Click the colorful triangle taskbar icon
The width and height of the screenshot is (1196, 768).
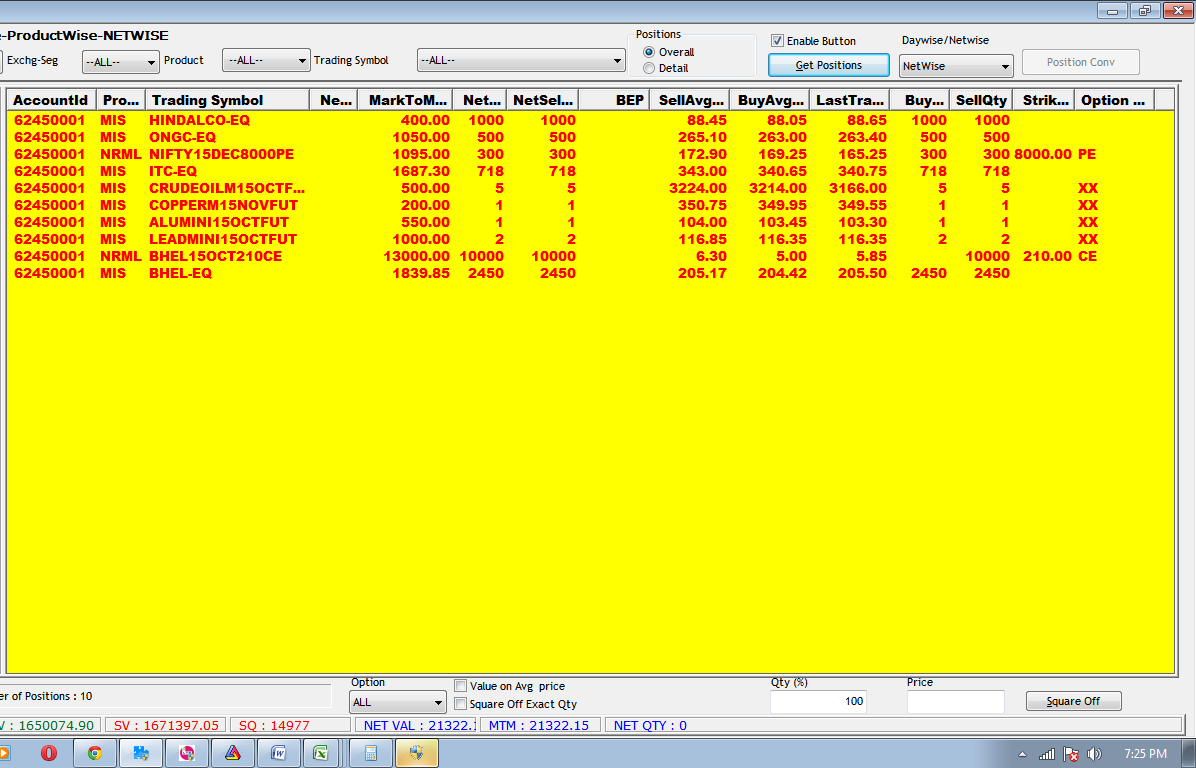233,754
